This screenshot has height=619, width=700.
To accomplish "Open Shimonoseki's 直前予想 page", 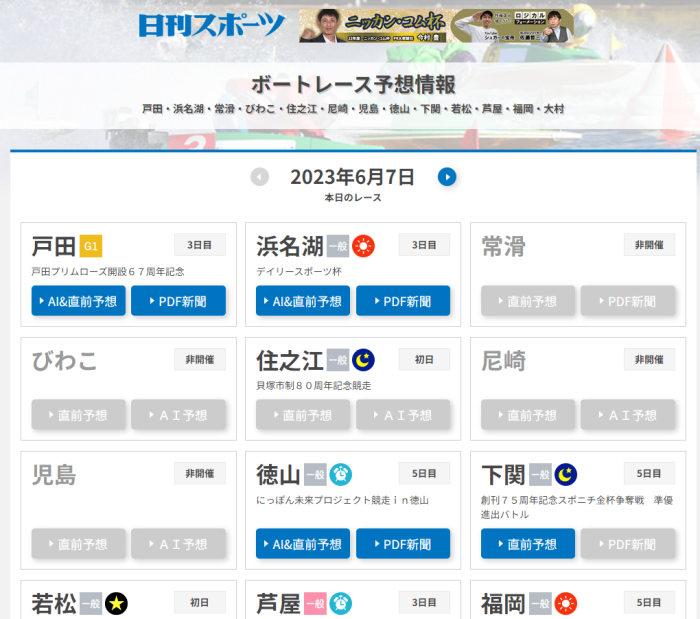I will [x=528, y=544].
